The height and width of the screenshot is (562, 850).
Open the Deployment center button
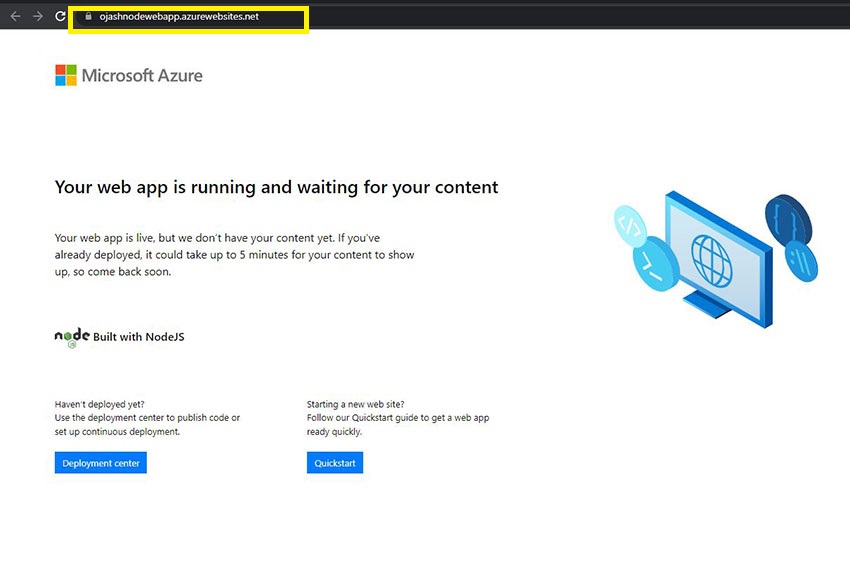[101, 463]
